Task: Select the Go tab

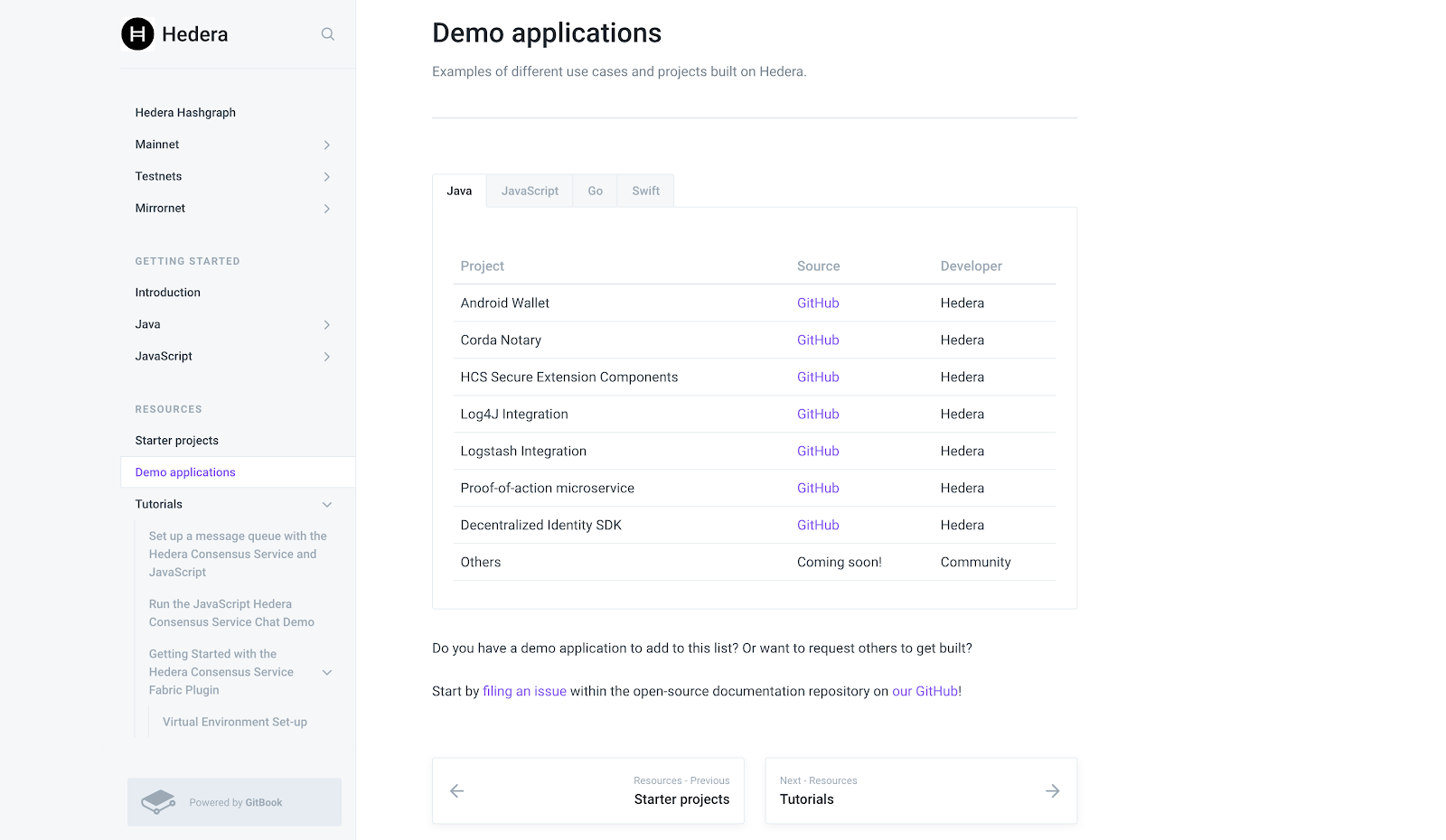Action: tap(595, 191)
